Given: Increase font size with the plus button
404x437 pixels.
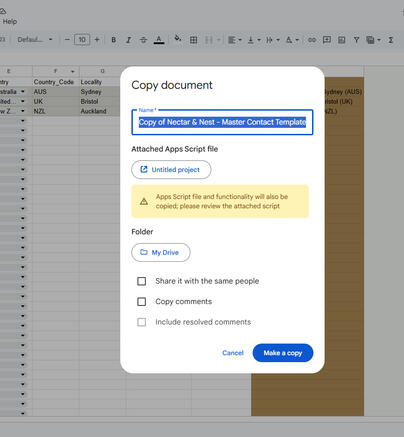Looking at the screenshot, I should point(97,40).
